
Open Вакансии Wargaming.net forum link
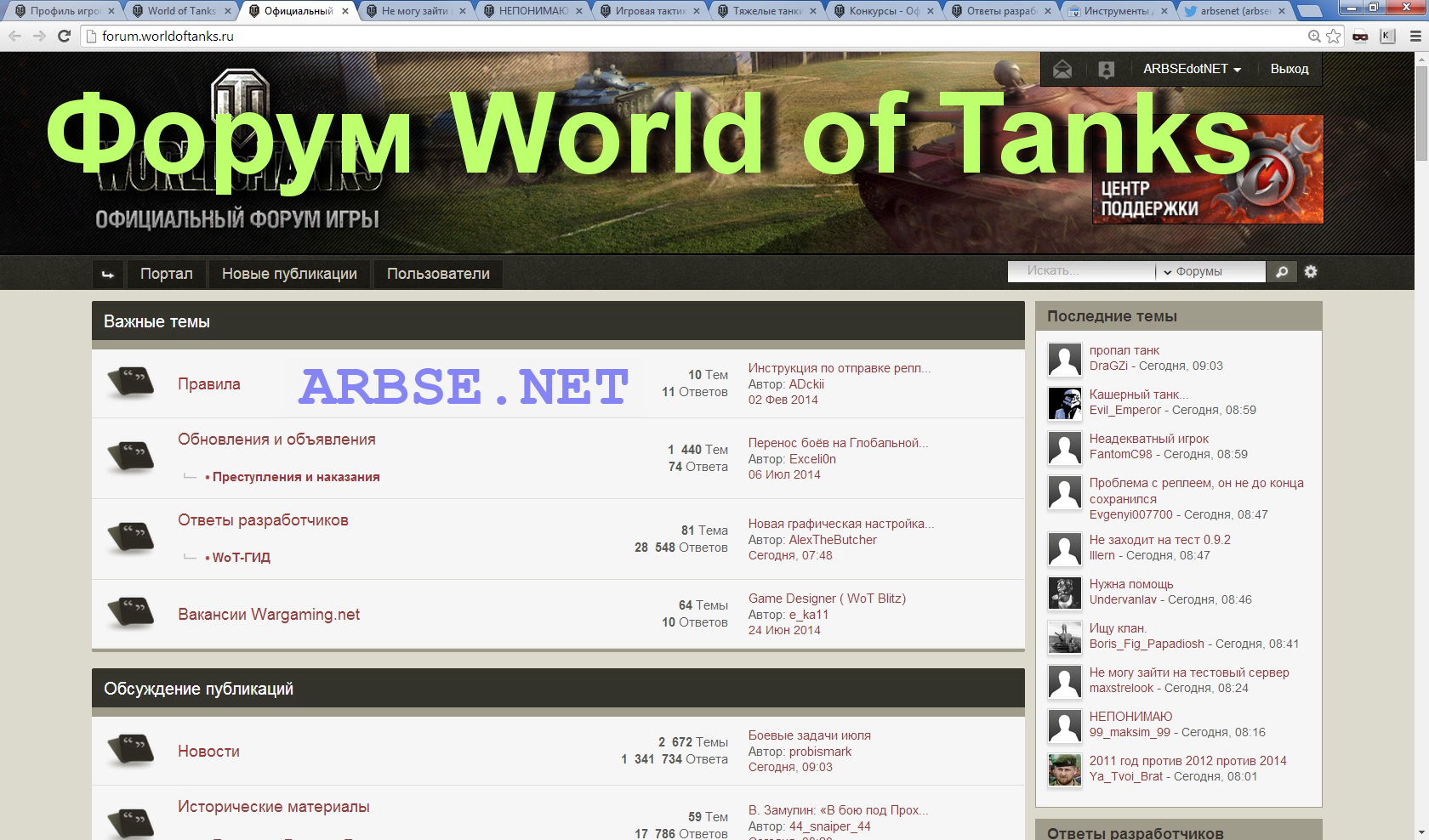[269, 615]
